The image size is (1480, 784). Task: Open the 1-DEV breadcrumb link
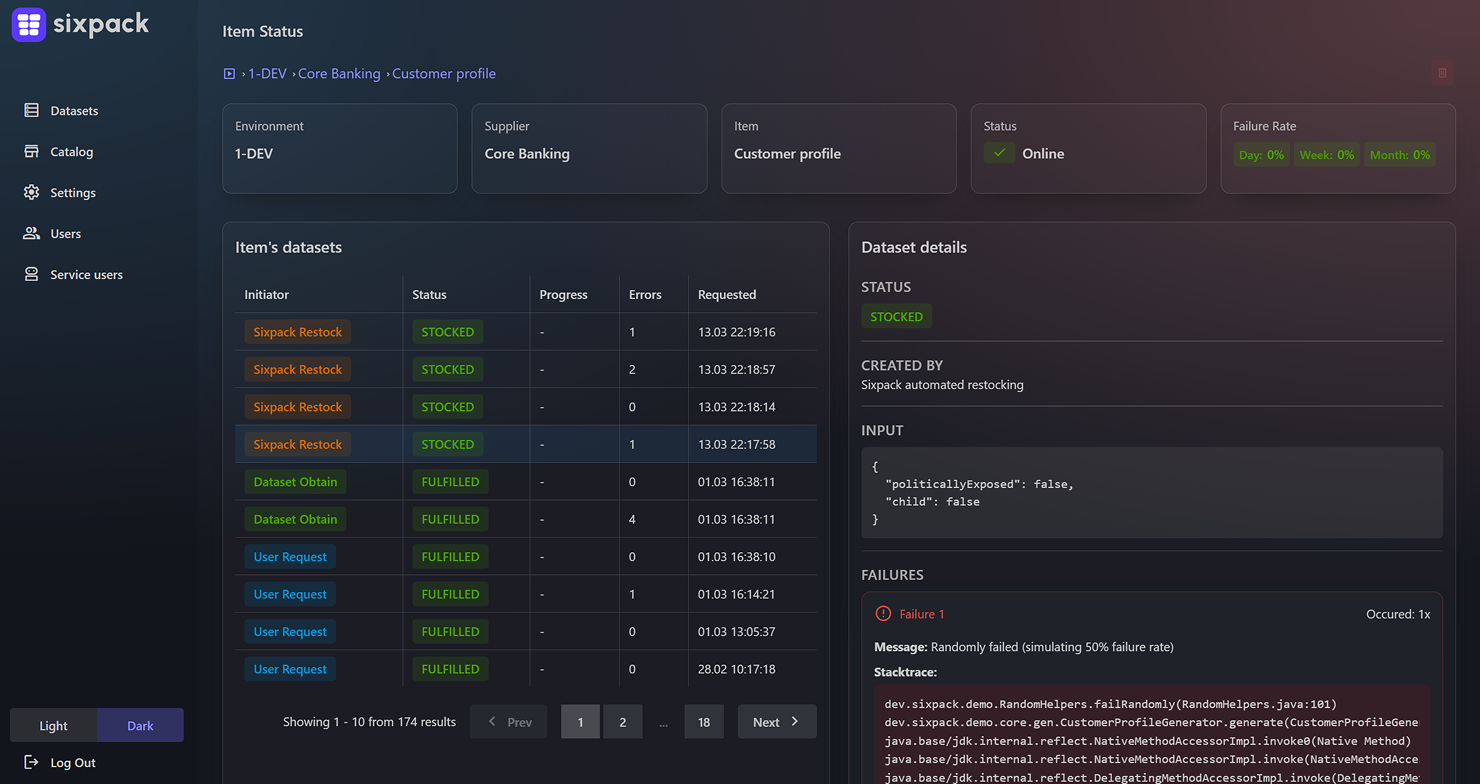click(267, 74)
